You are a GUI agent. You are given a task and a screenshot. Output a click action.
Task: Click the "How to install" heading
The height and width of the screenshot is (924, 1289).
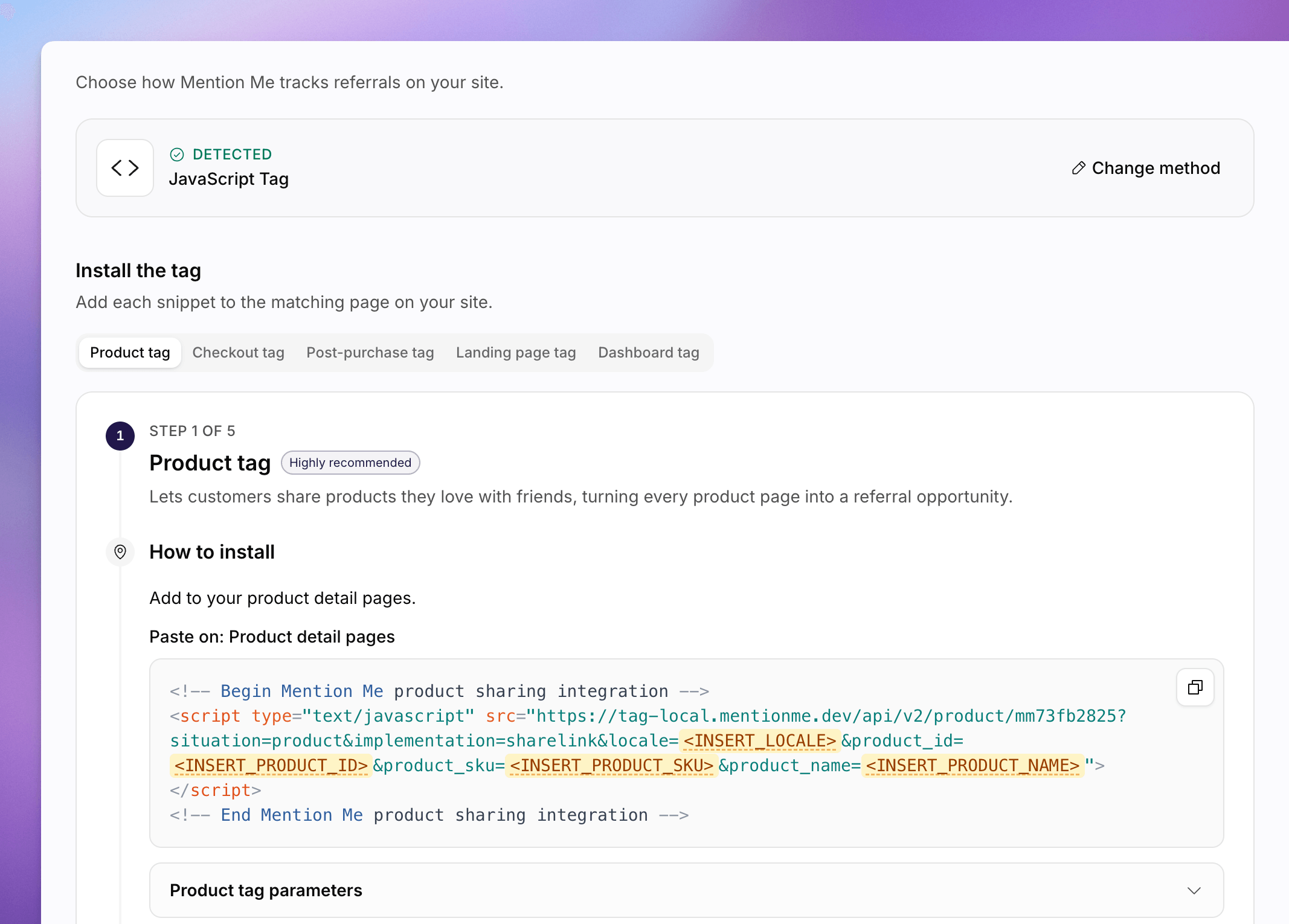coord(212,552)
